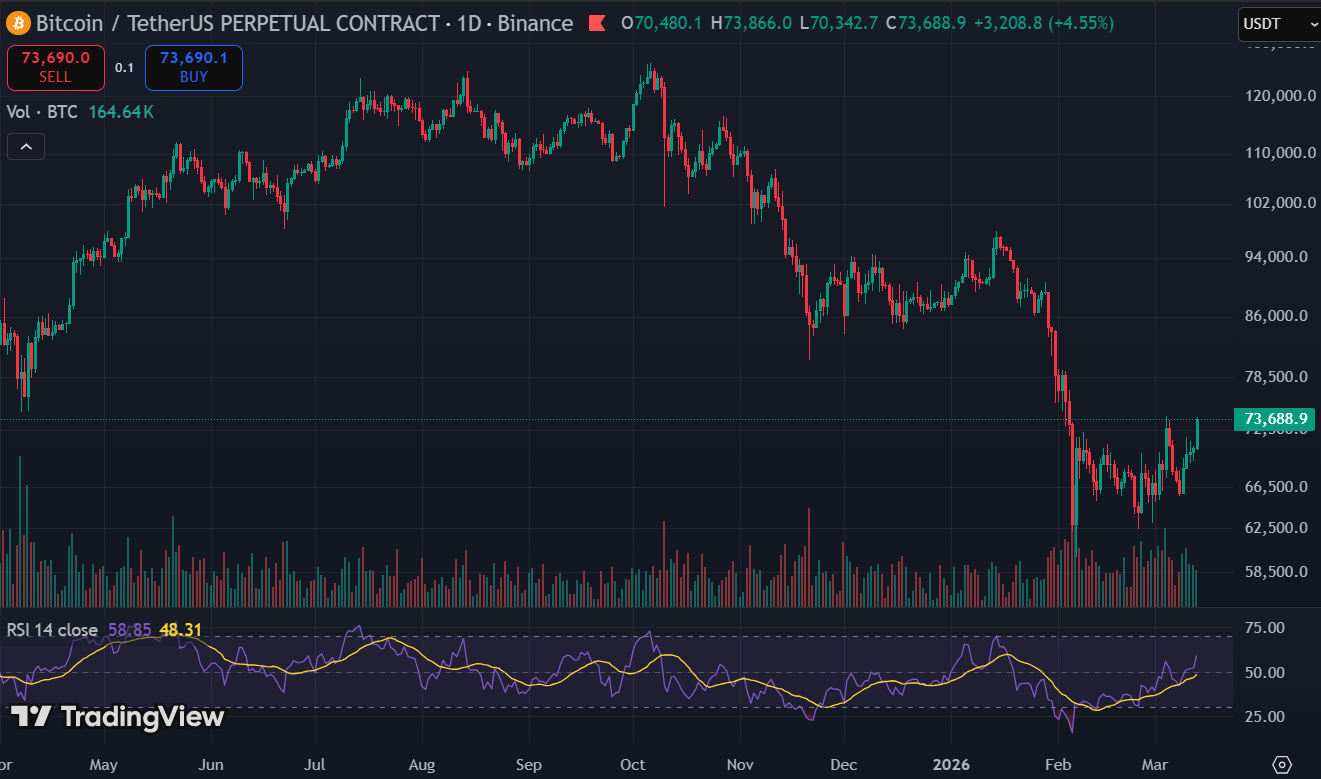Select the 164.64K volume value
Screen dimensions: 1321x779
[x=121, y=112]
